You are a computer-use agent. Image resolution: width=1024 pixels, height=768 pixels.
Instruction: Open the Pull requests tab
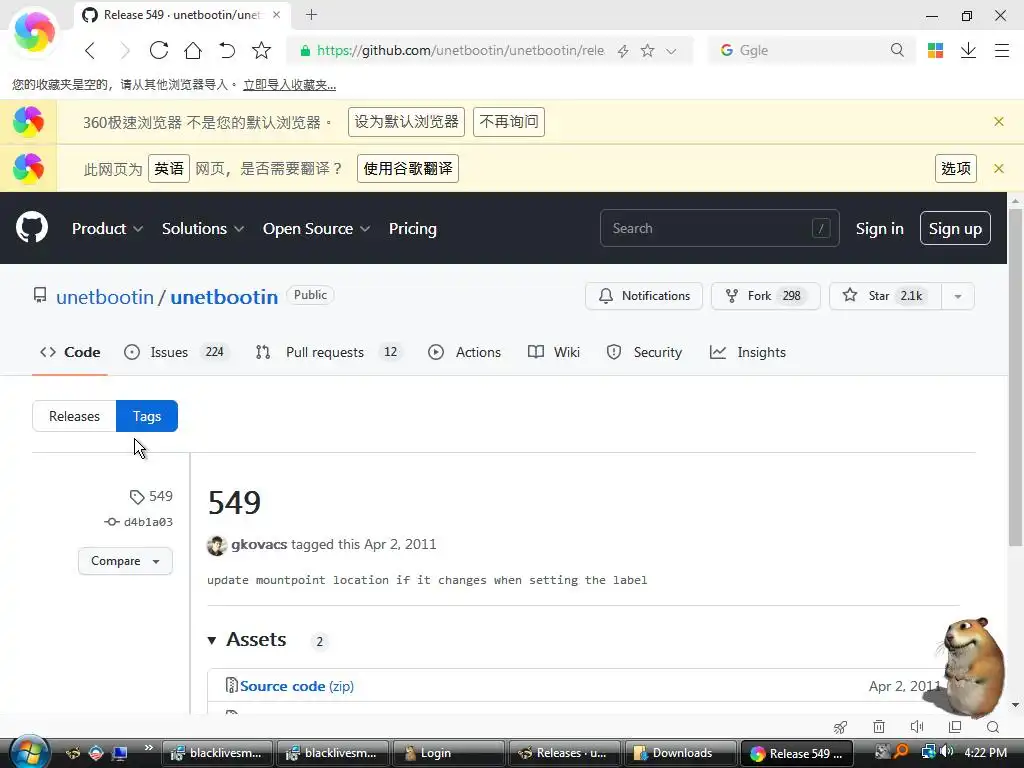coord(329,353)
